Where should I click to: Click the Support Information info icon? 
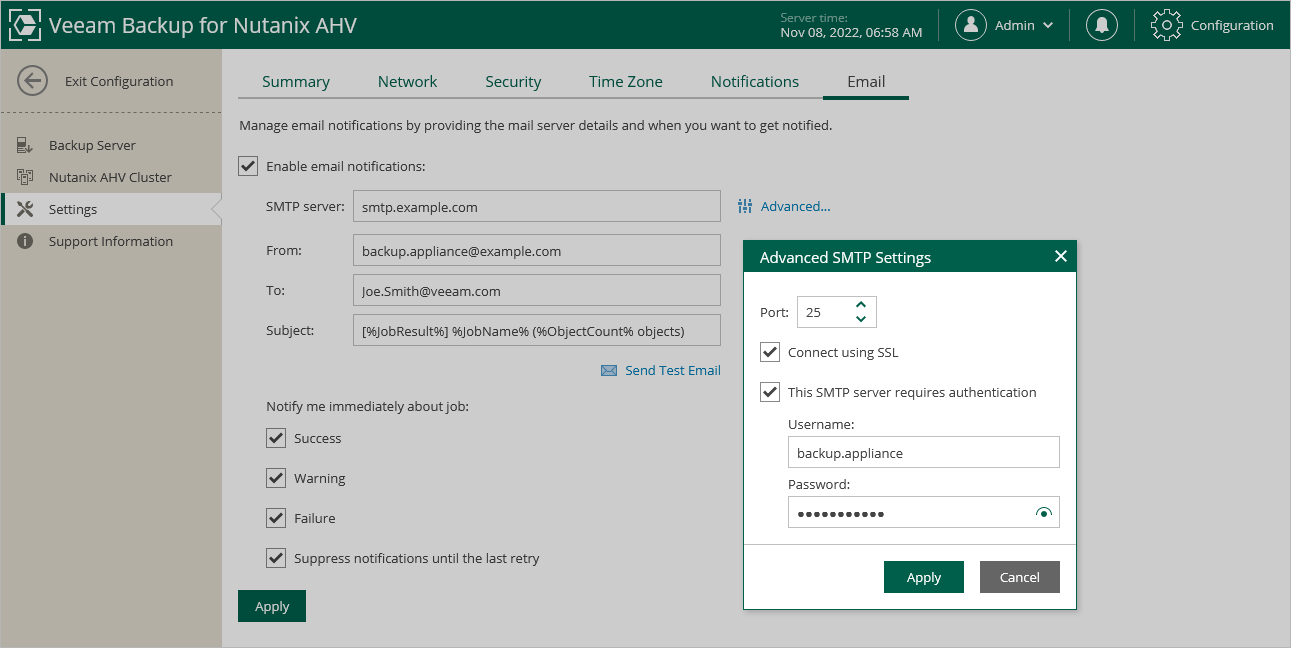click(x=25, y=241)
